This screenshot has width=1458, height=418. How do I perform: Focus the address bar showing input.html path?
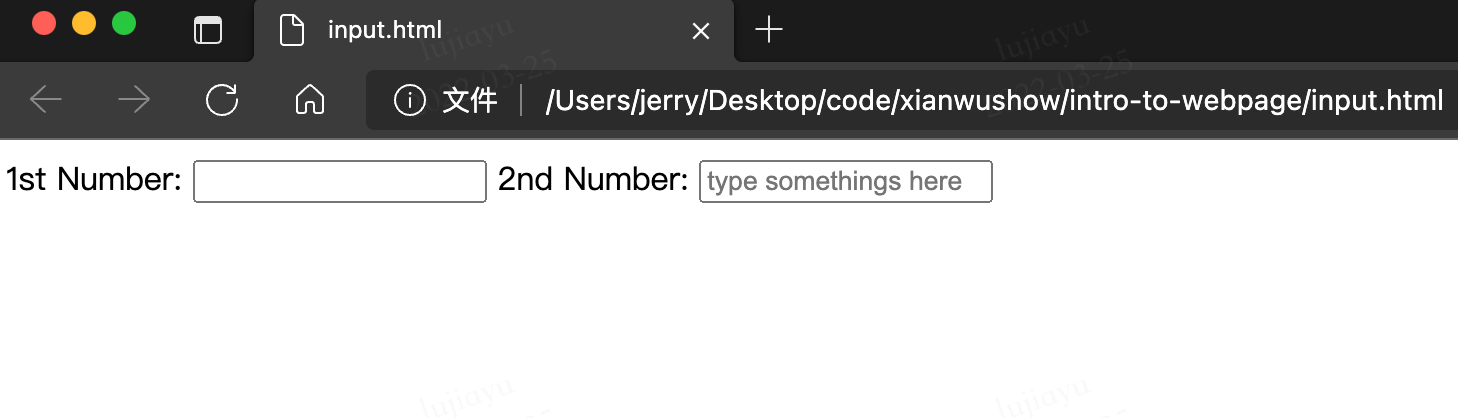(994, 100)
